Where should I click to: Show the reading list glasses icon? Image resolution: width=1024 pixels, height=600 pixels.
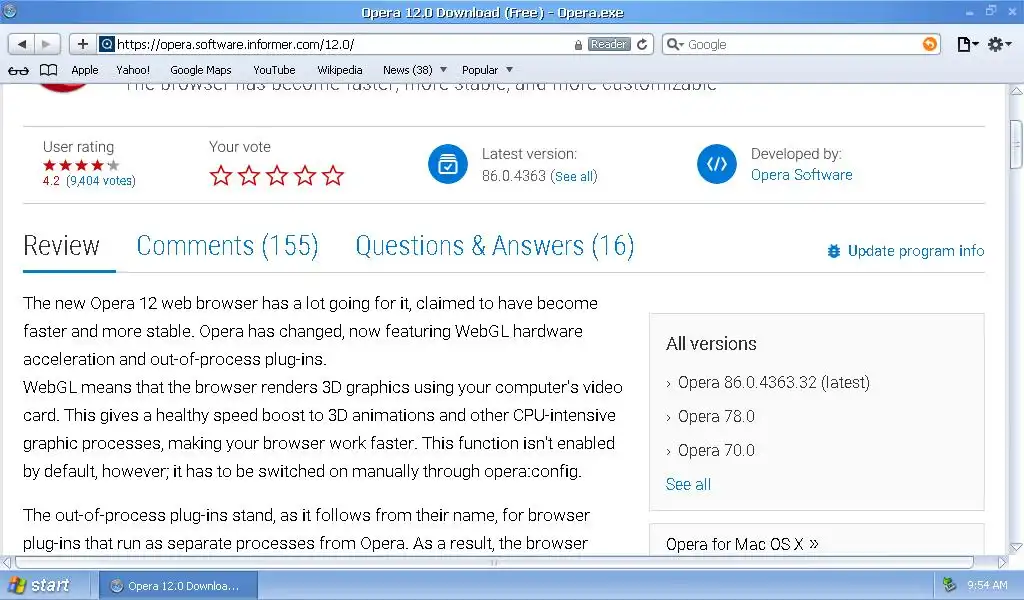coord(18,71)
